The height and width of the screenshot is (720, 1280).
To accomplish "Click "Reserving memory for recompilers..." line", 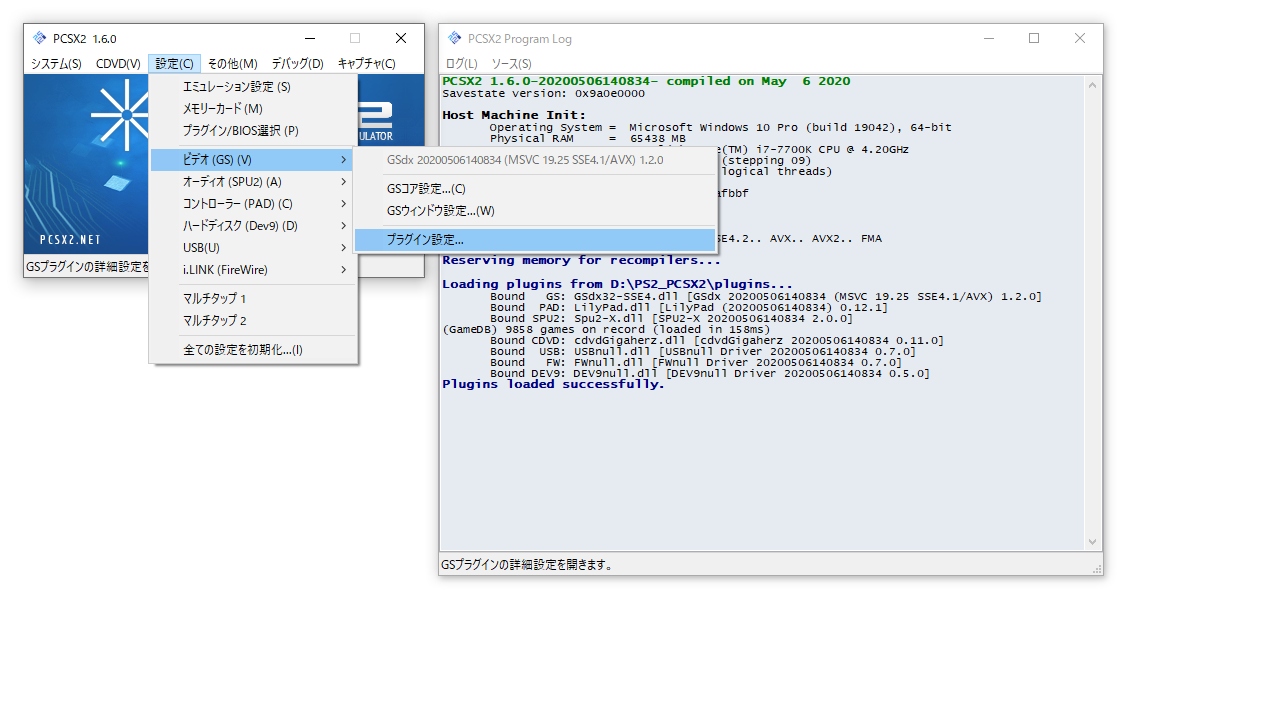I will pos(581,261).
